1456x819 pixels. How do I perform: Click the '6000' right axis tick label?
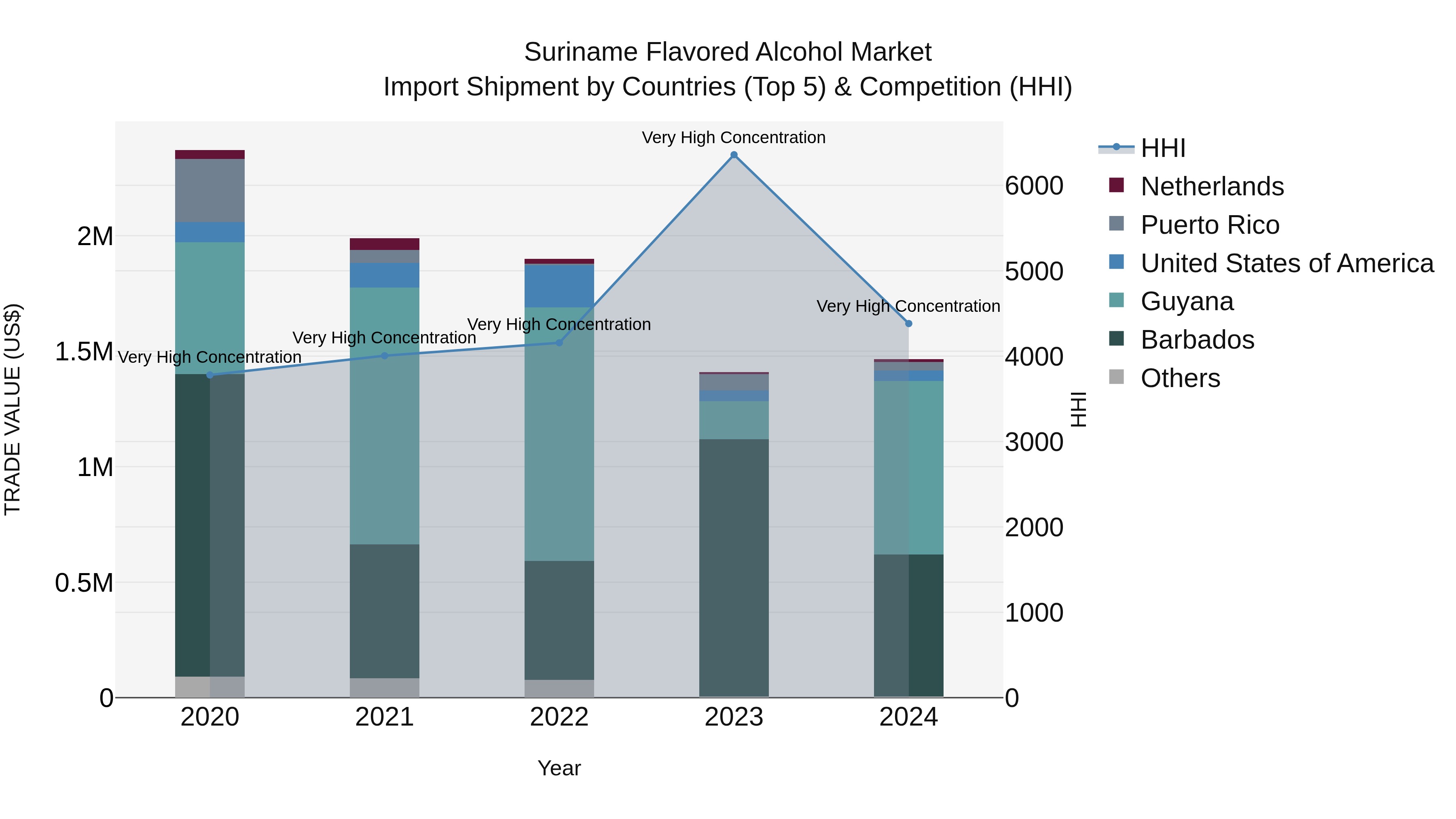point(1034,186)
